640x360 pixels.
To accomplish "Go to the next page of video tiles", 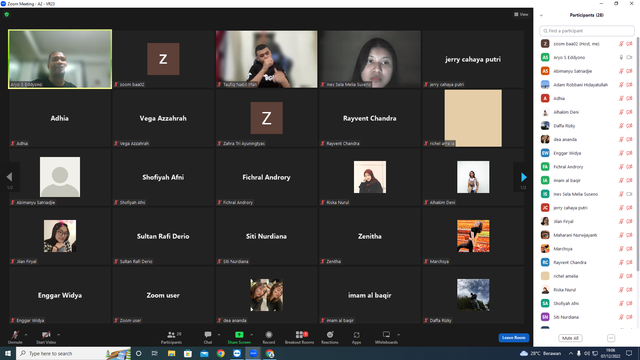I will click(x=524, y=177).
